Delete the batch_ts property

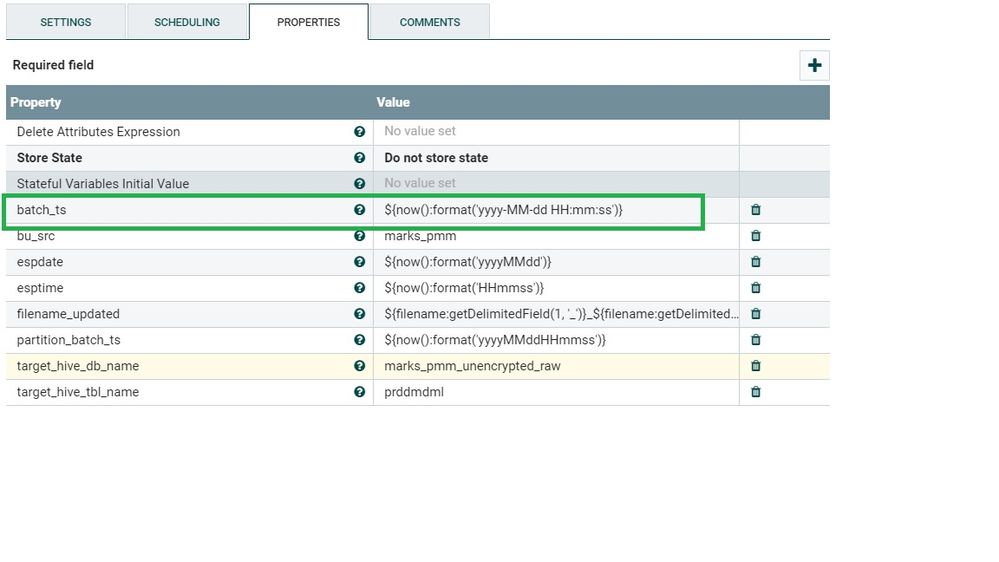point(756,210)
